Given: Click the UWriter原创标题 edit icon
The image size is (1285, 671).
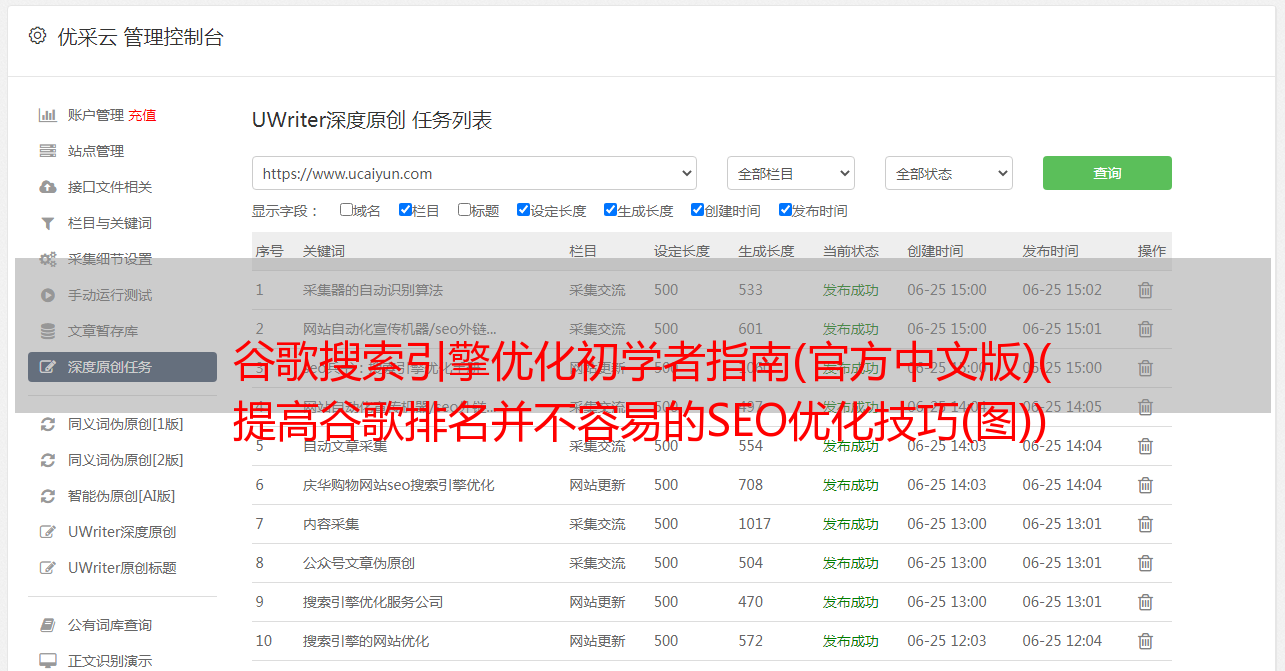Looking at the screenshot, I should pos(47,568).
